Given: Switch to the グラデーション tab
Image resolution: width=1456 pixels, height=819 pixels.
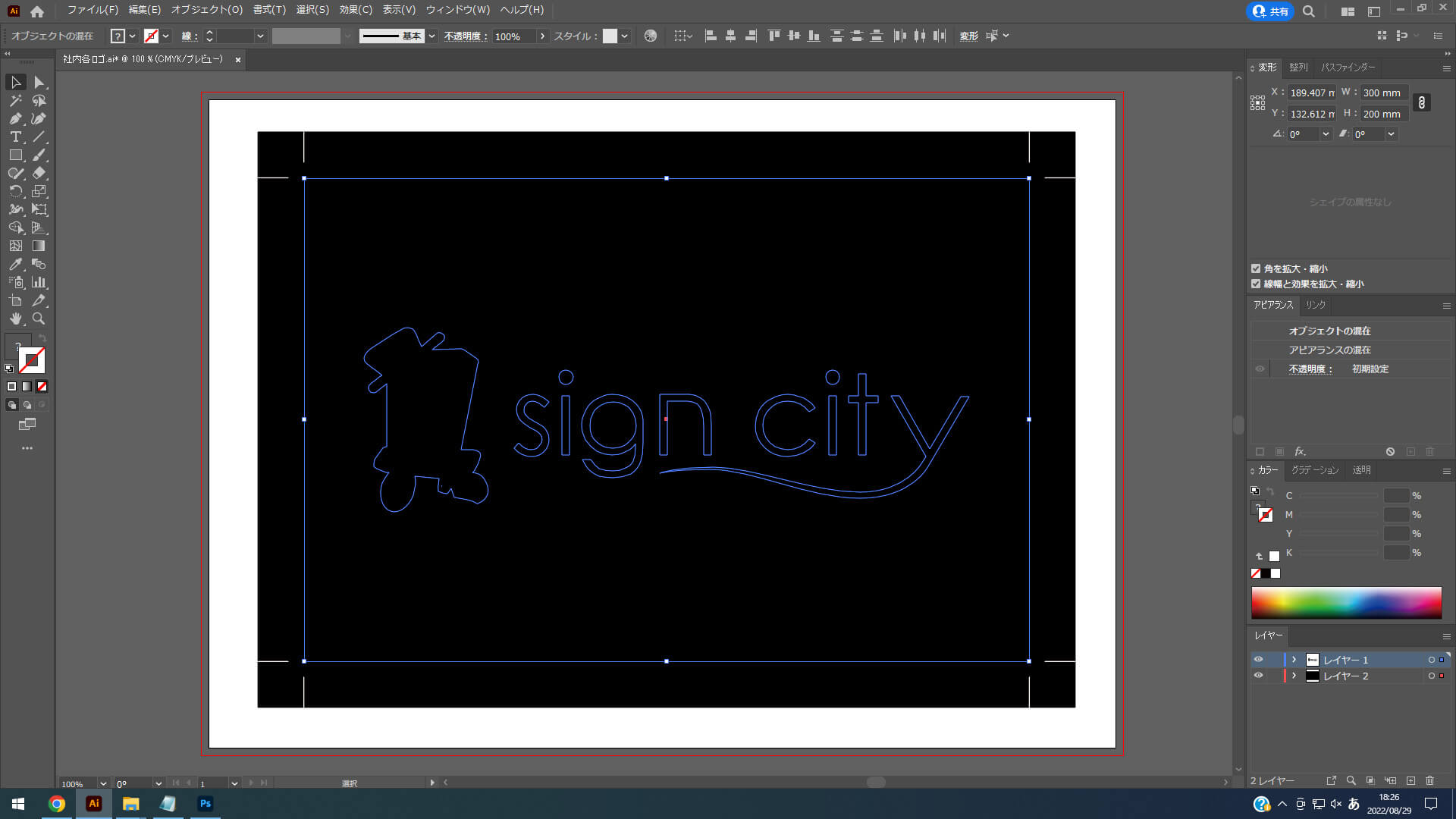Looking at the screenshot, I should [x=1315, y=470].
